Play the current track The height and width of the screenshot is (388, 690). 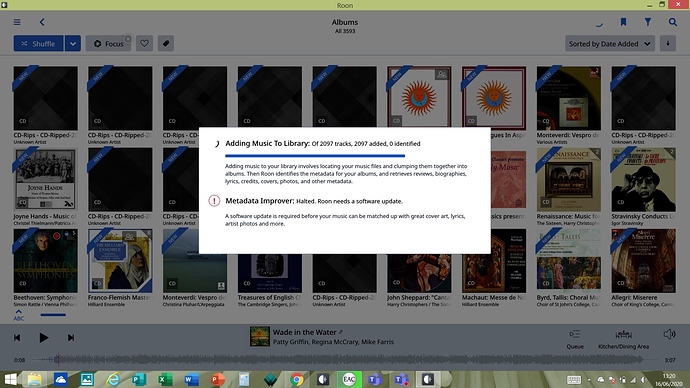pos(44,337)
